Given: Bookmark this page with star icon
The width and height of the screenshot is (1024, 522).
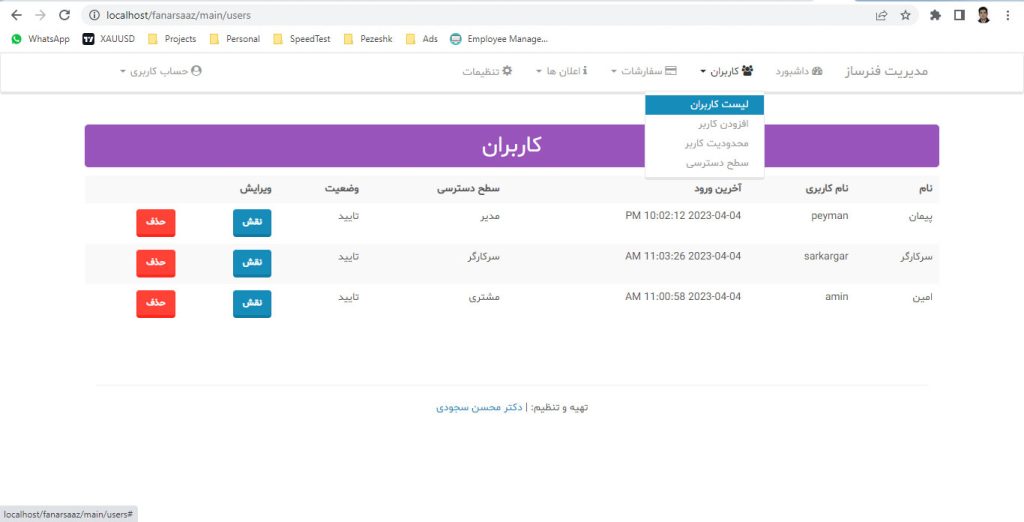Looking at the screenshot, I should 905,15.
